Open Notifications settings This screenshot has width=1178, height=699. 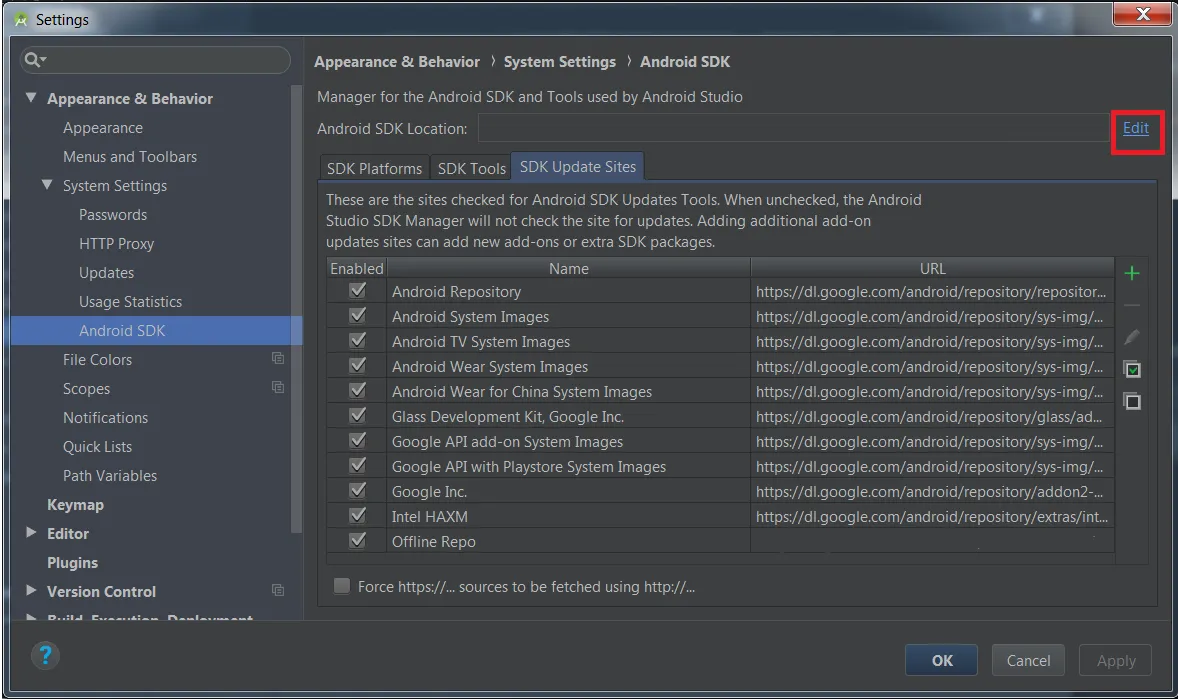(105, 417)
